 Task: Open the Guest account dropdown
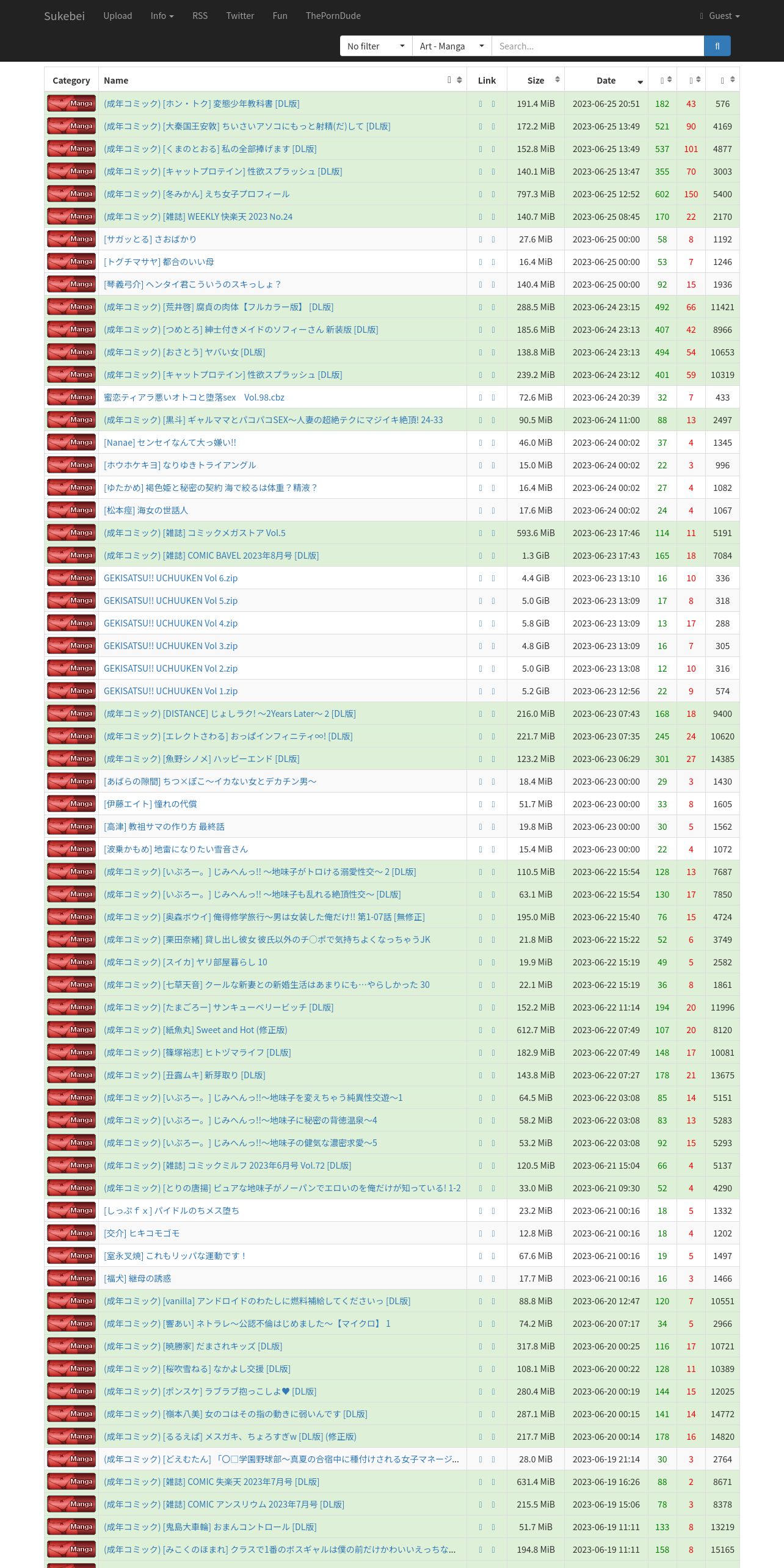(720, 15)
